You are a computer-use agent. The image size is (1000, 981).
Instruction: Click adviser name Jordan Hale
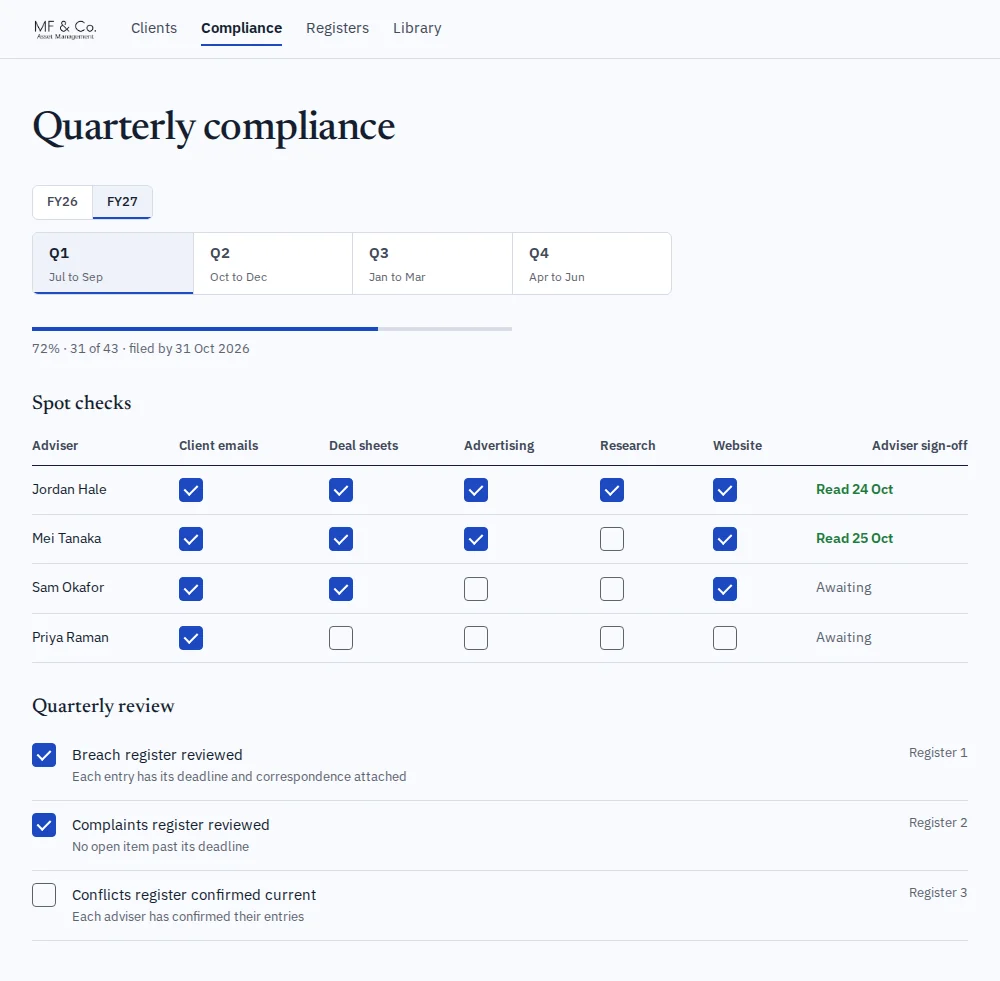point(69,489)
